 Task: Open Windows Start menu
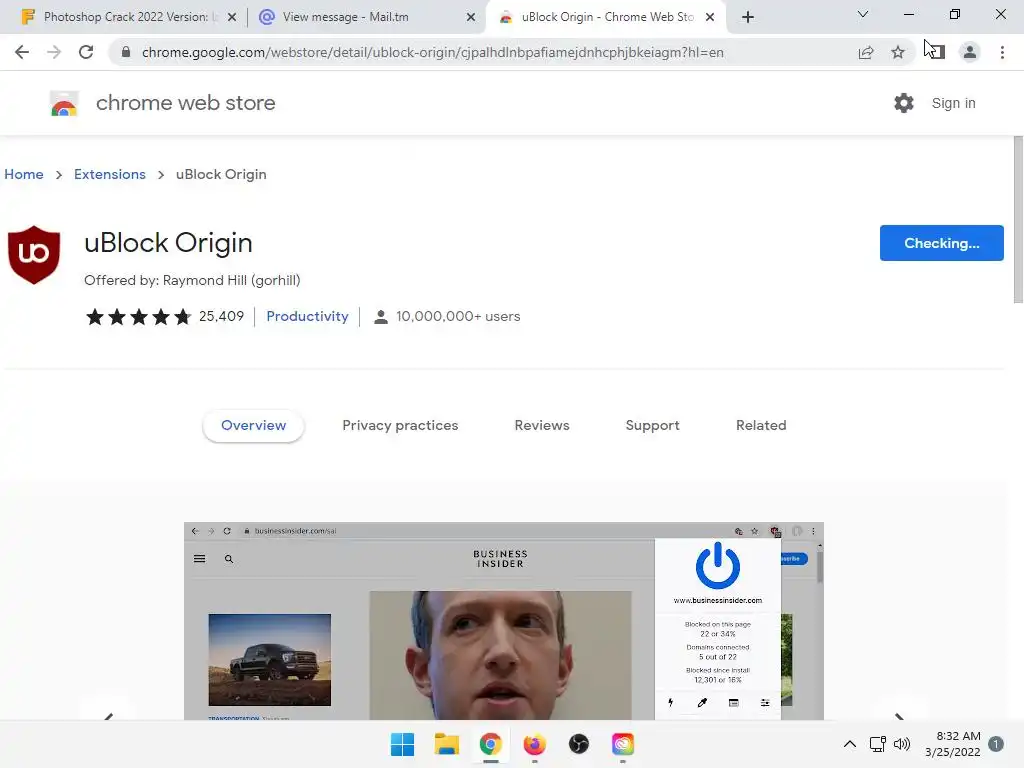pos(402,744)
